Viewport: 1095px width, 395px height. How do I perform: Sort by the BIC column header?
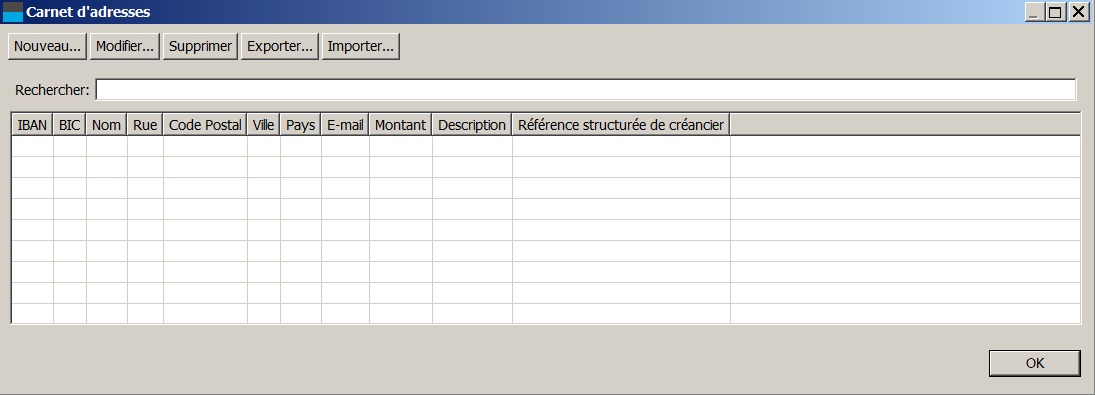tap(70, 125)
